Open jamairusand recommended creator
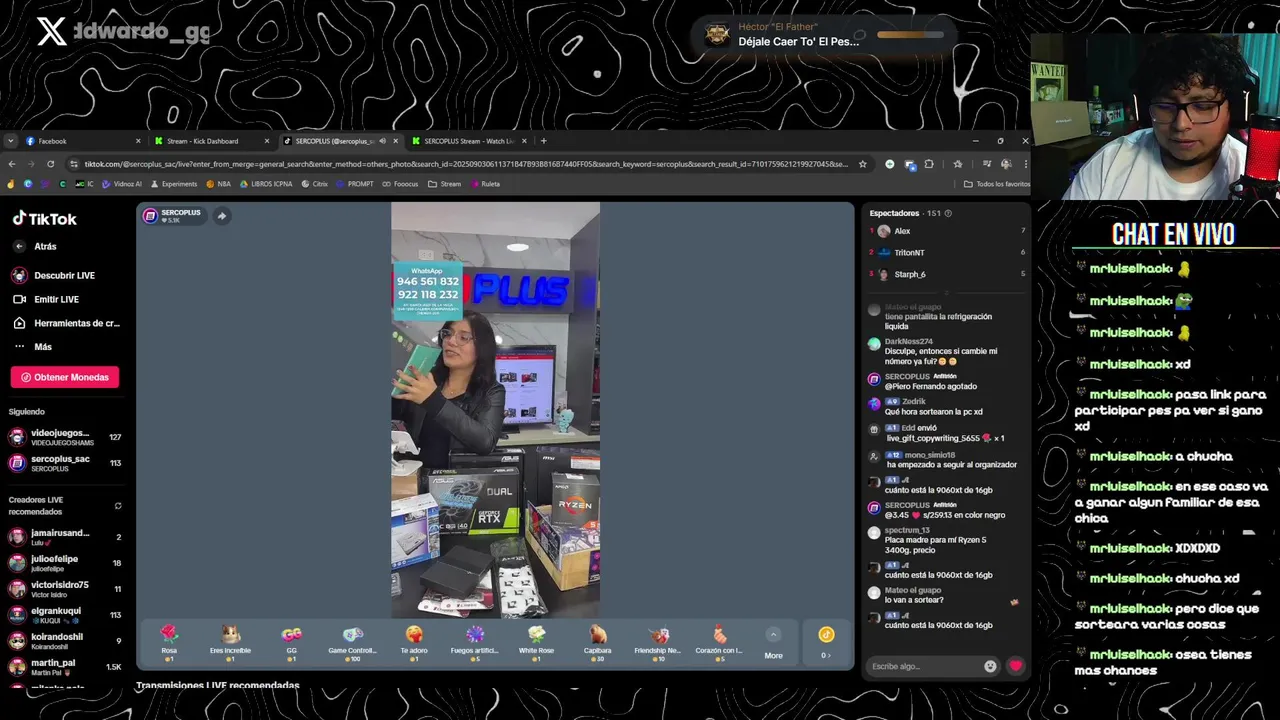Image resolution: width=1280 pixels, height=720 pixels. pyautogui.click(x=64, y=537)
